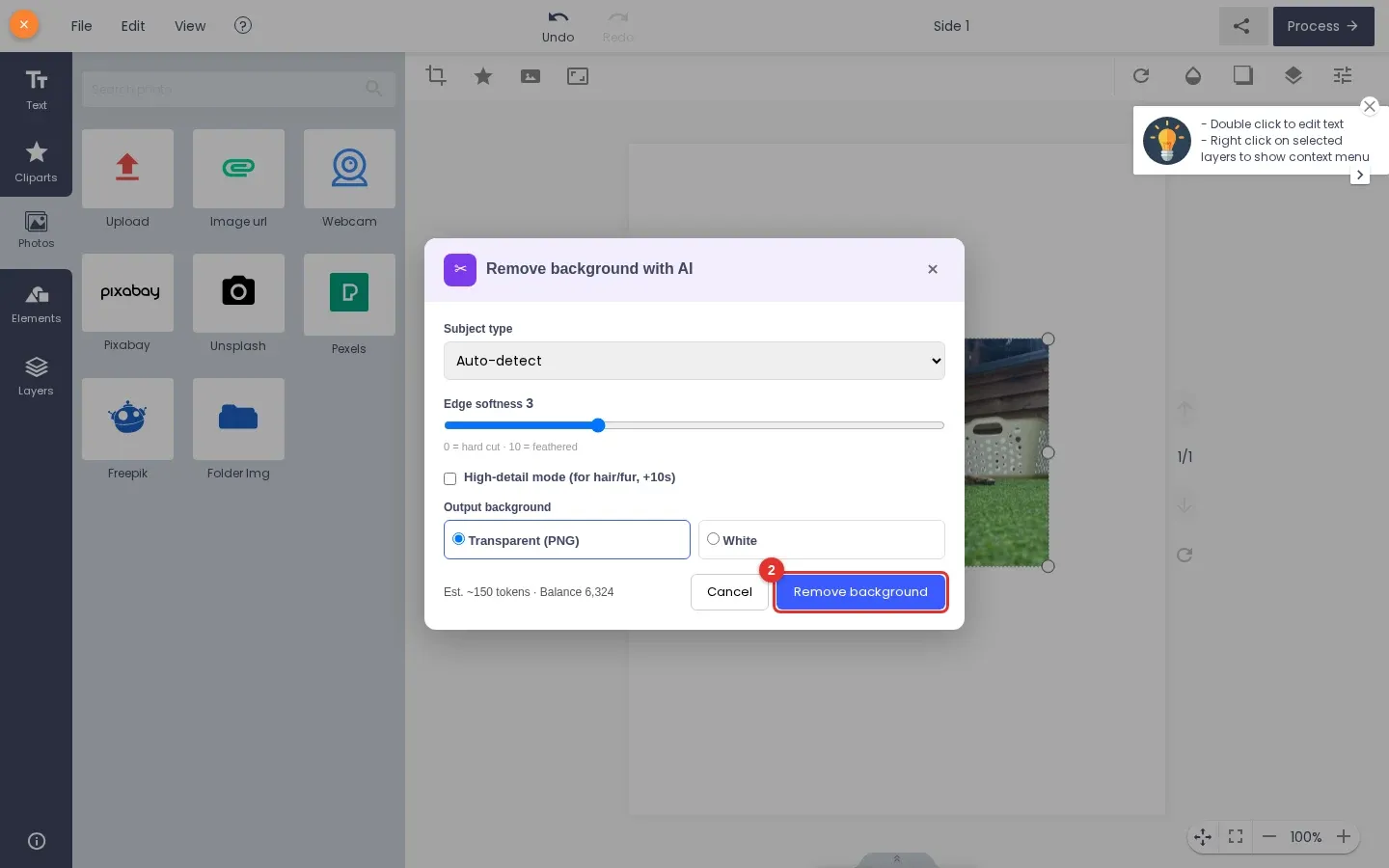
Task: Click the rotate refresh icon in top toolbar
Action: (1141, 75)
